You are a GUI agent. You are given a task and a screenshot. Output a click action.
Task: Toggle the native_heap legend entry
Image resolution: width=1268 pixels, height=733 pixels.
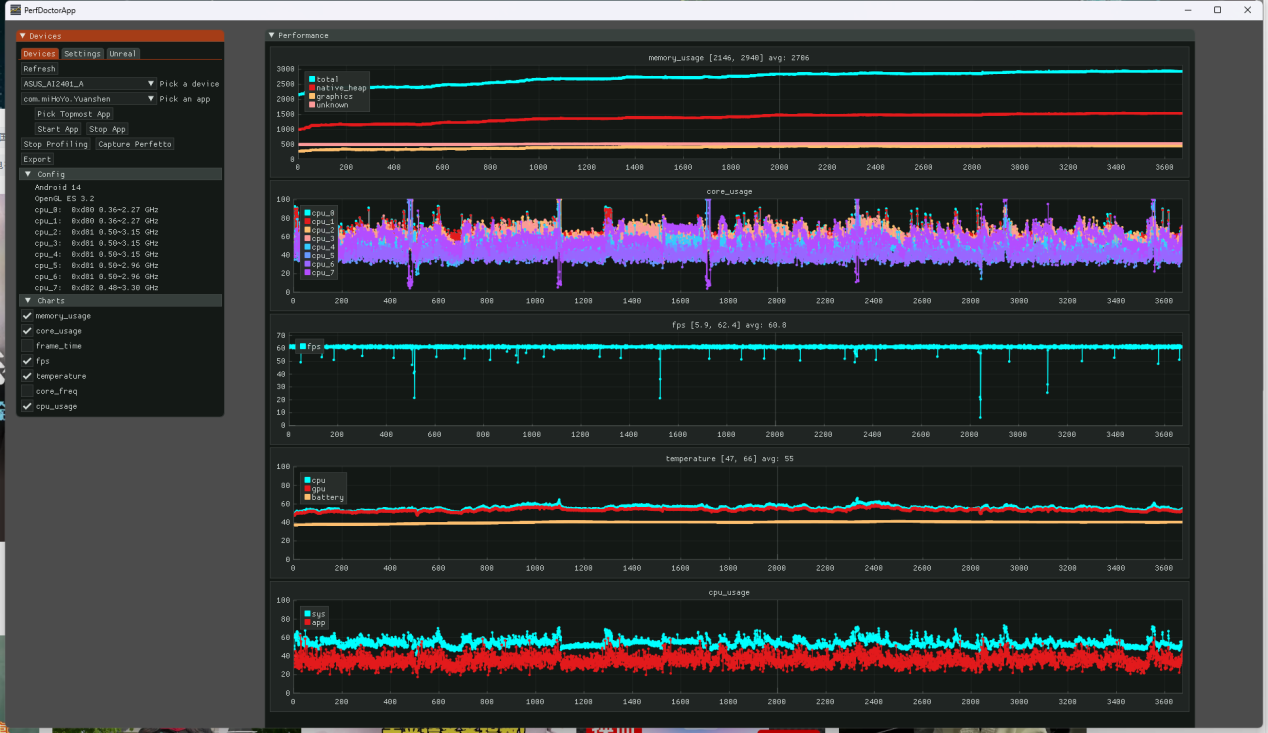pos(337,88)
